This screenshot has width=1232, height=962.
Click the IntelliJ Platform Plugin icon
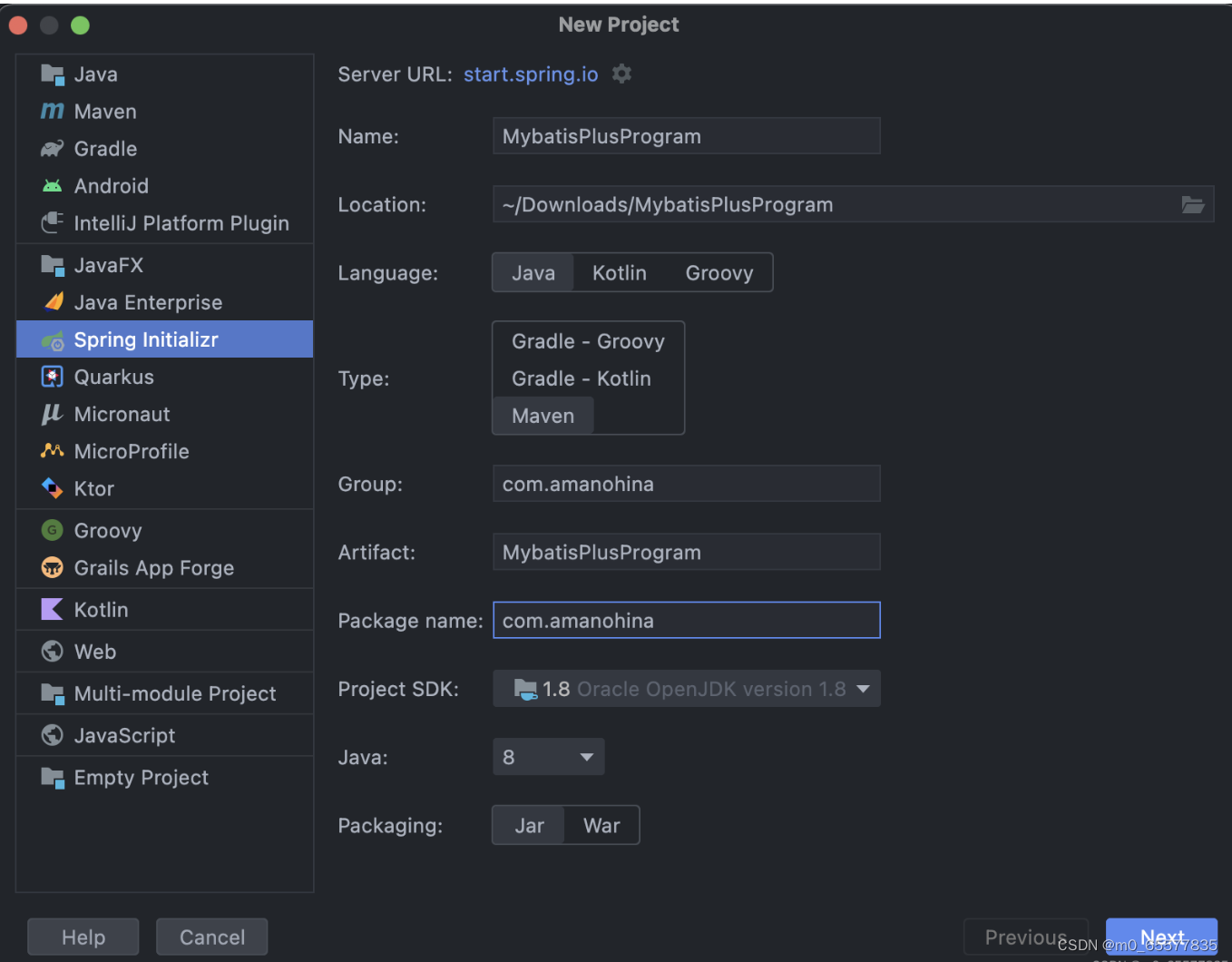click(x=53, y=223)
